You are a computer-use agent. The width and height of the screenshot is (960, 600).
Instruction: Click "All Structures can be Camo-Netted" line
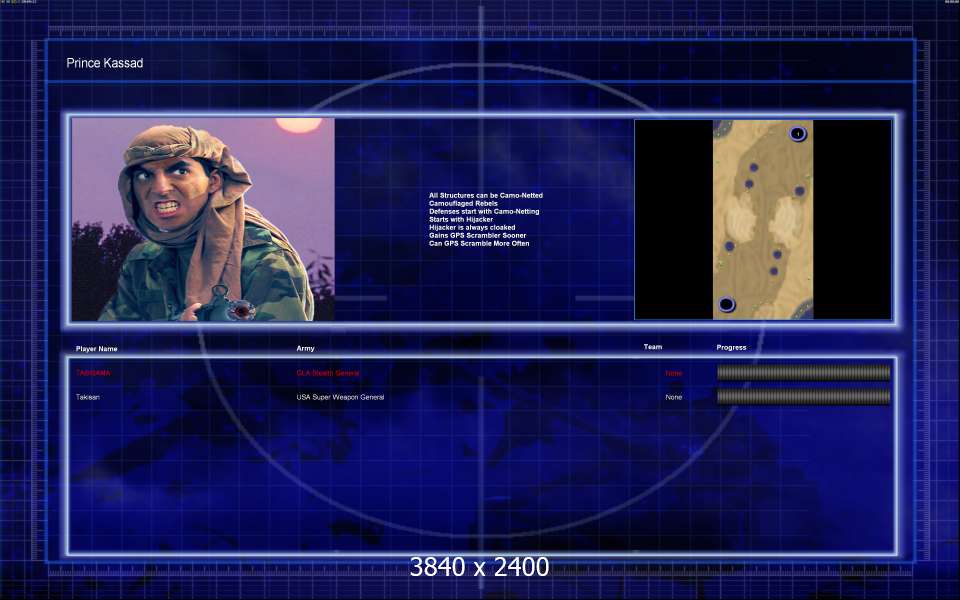point(486,195)
